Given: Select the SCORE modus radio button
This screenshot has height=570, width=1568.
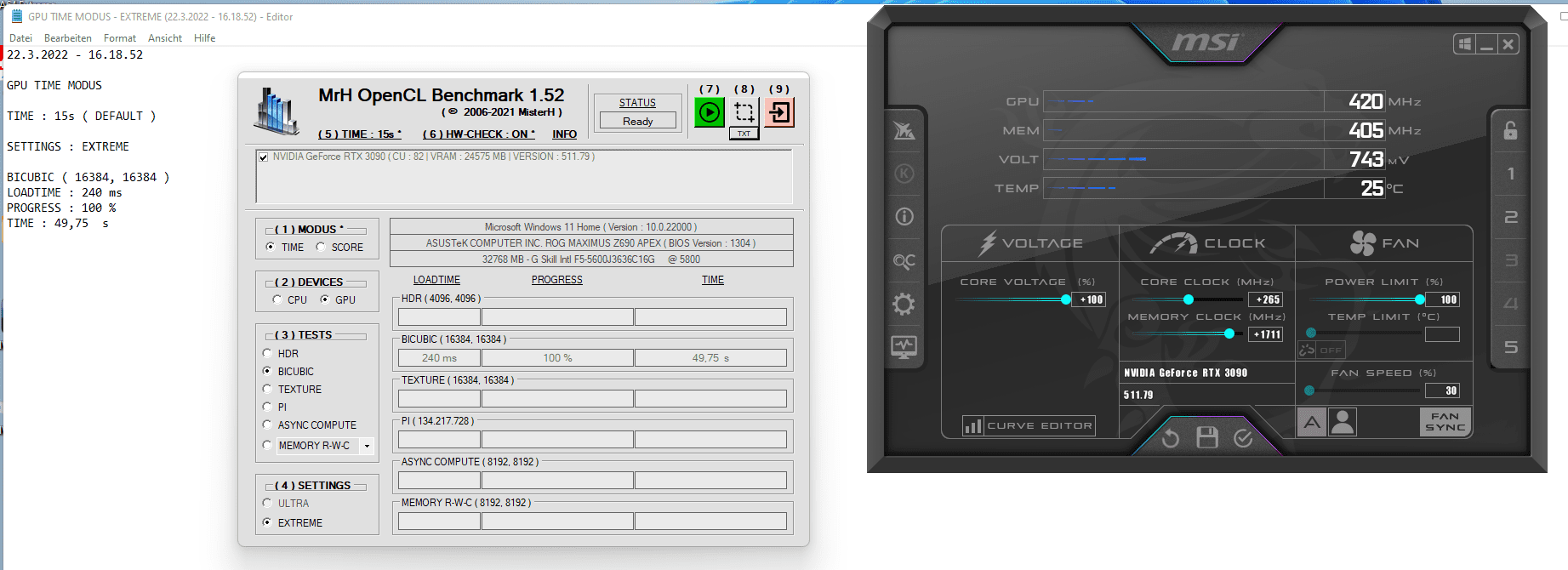Looking at the screenshot, I should tap(321, 248).
